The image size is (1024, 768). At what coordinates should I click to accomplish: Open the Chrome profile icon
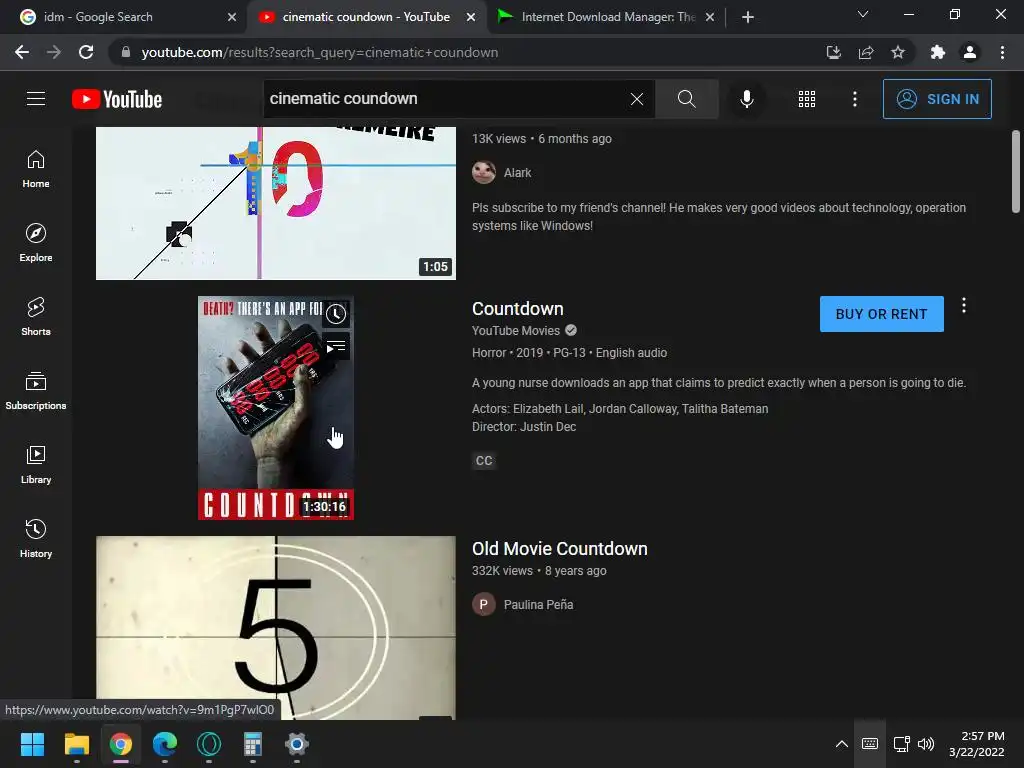(970, 52)
